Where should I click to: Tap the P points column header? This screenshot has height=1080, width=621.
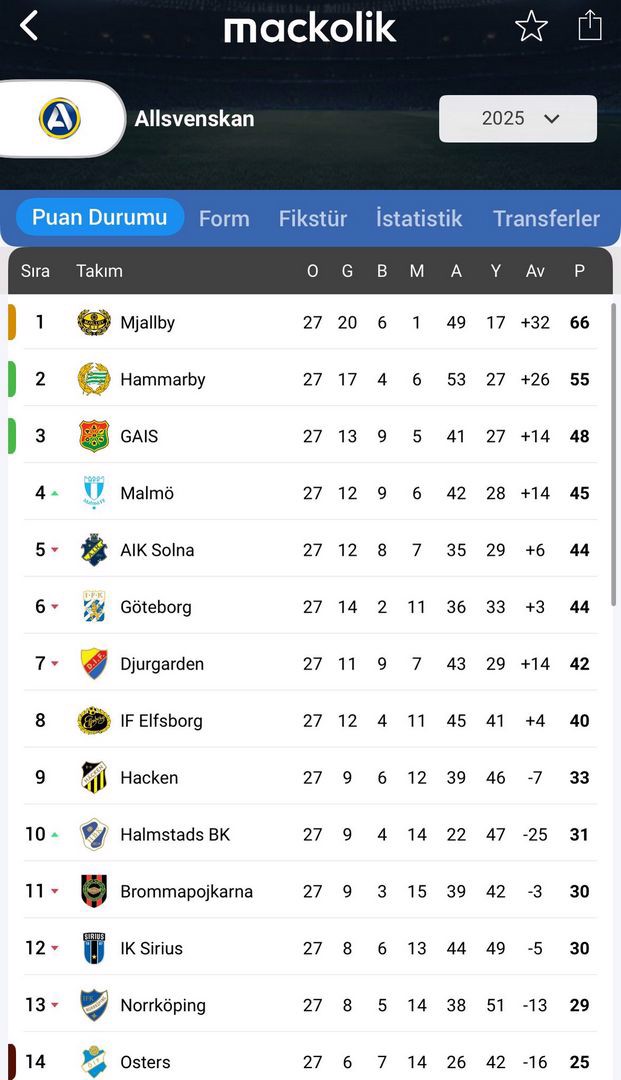[579, 271]
